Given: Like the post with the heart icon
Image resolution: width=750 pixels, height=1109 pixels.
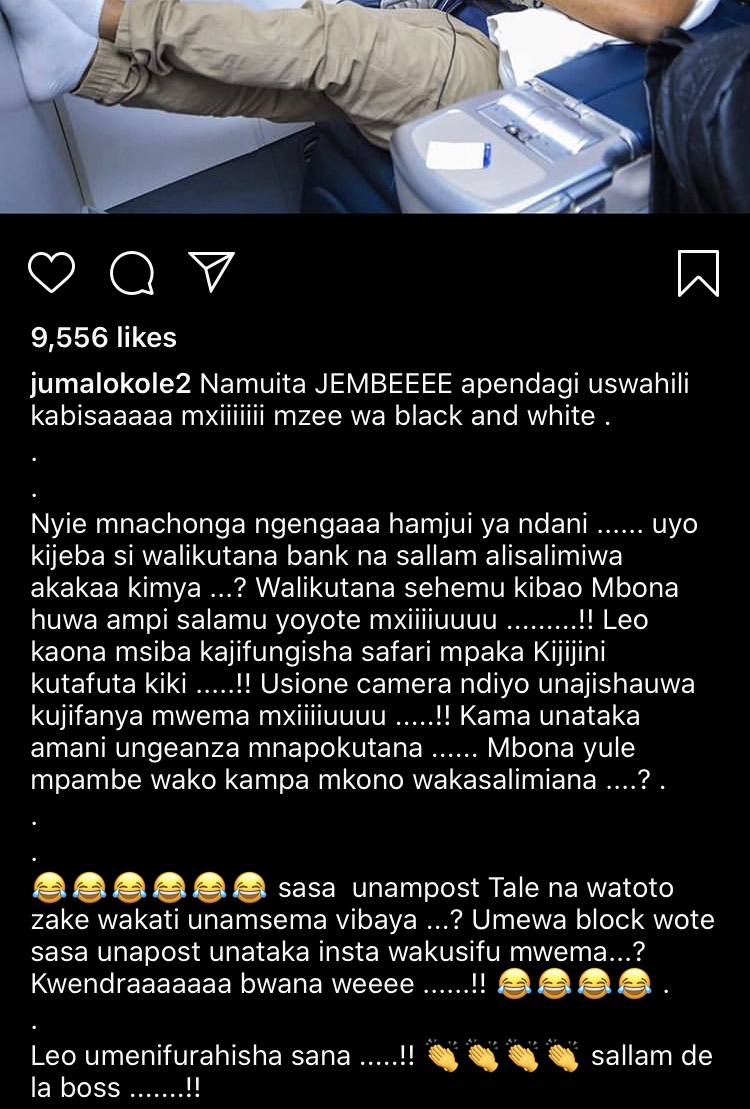Looking at the screenshot, I should coord(52,272).
